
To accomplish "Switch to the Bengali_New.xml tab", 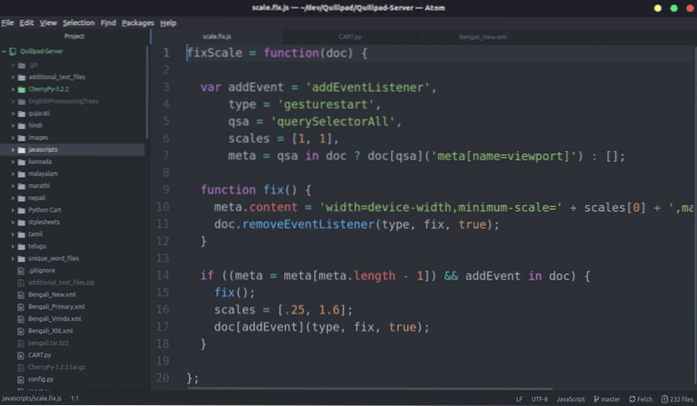I will coord(483,36).
